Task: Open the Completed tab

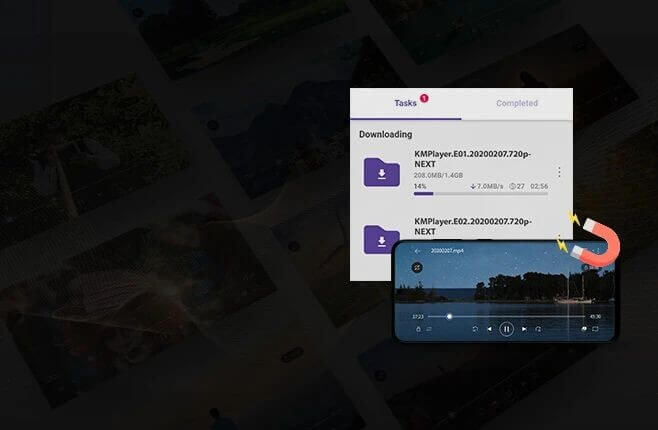Action: point(517,103)
